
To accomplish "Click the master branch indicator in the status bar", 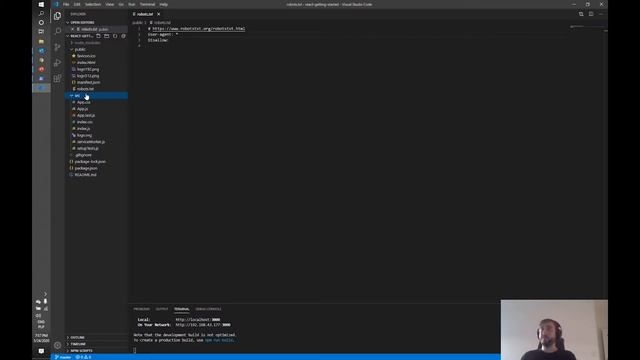I will [x=63, y=357].
